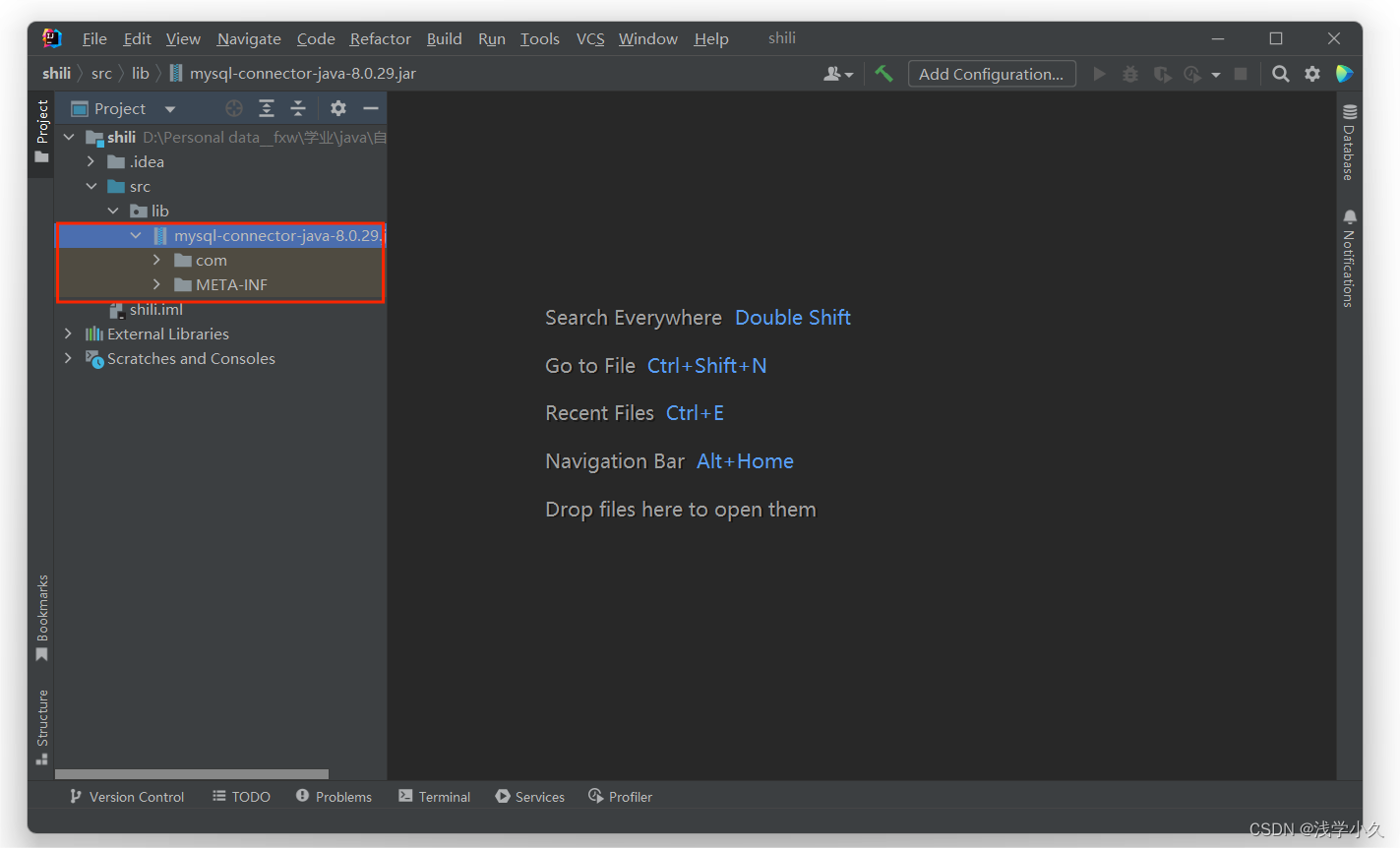Collapse the src folder

91,186
